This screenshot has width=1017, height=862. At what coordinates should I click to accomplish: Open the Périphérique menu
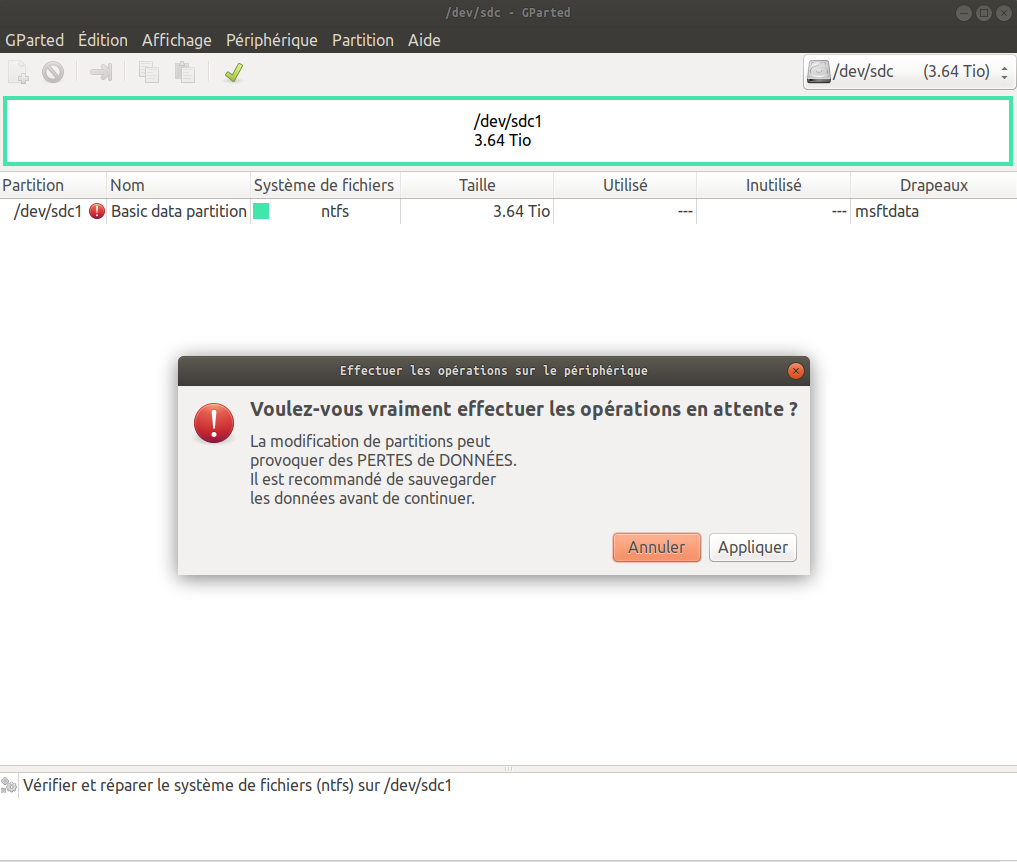[x=272, y=40]
